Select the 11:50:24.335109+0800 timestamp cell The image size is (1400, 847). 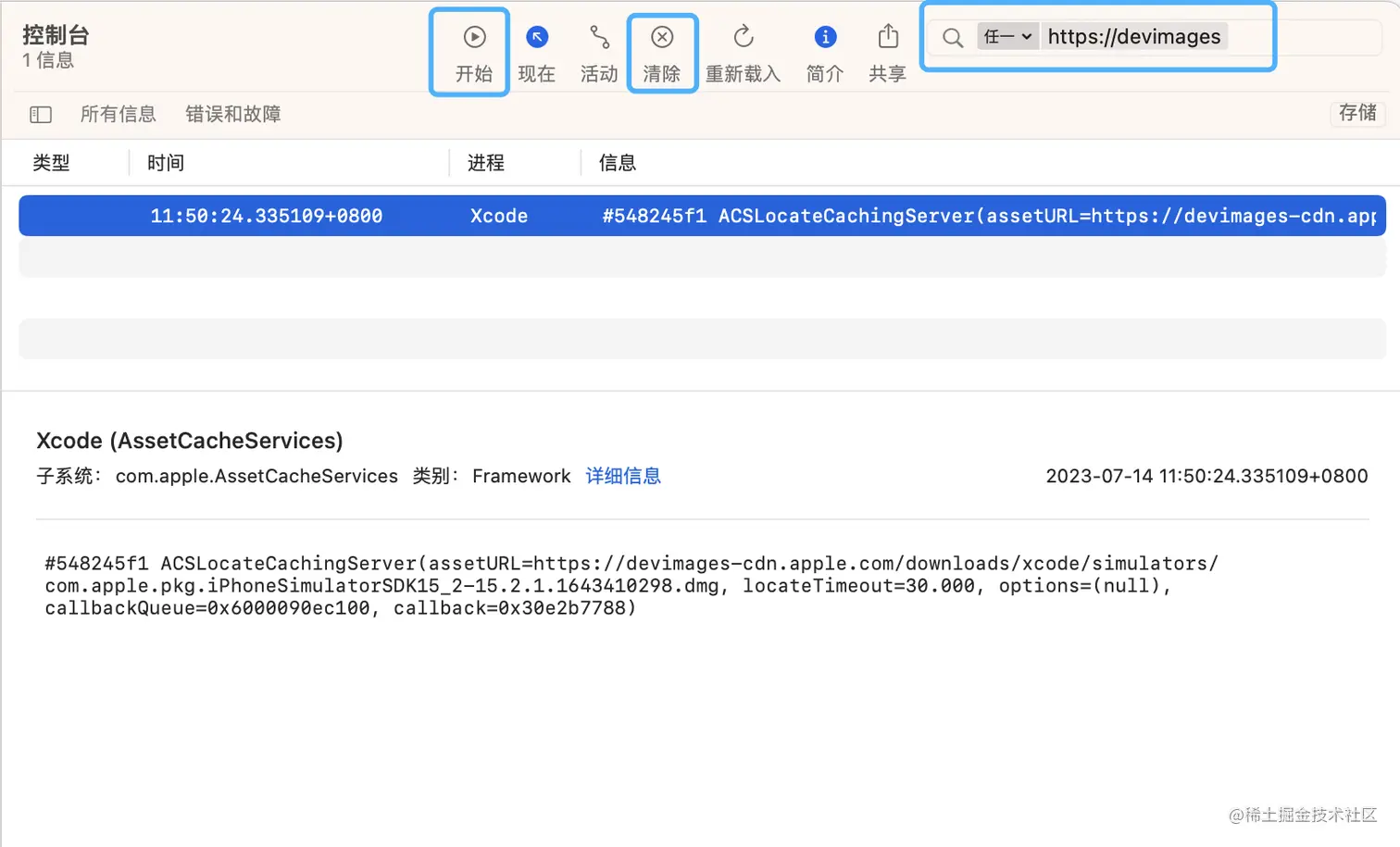click(267, 216)
